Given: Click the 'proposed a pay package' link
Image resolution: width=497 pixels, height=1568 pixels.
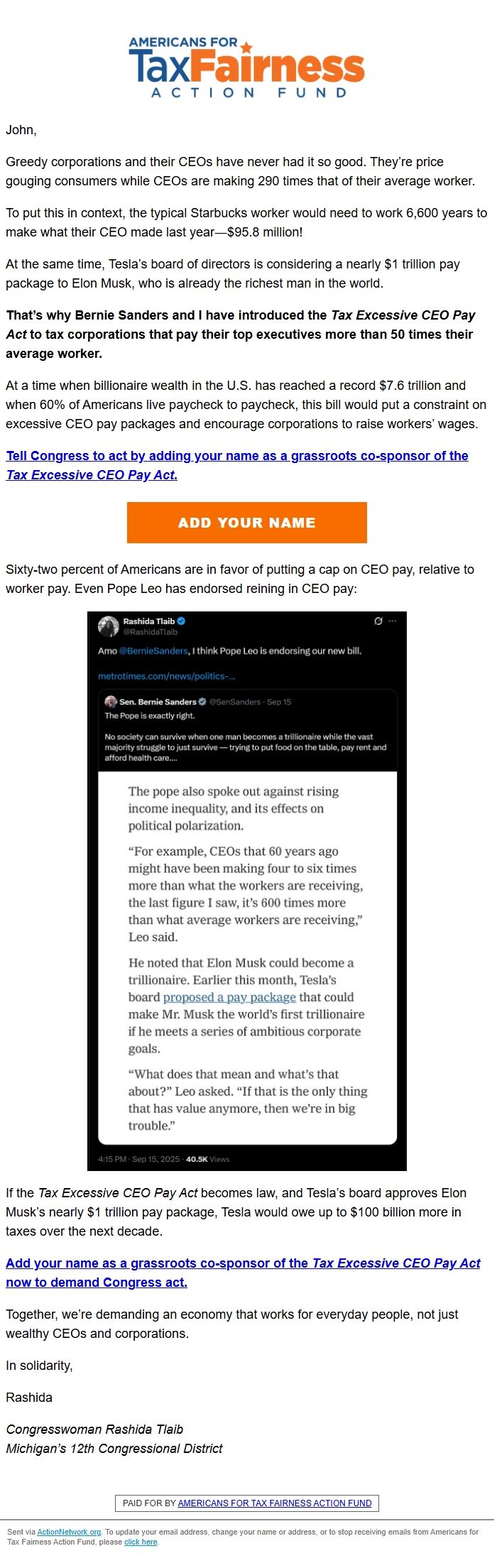Looking at the screenshot, I should pyautogui.click(x=229, y=997).
